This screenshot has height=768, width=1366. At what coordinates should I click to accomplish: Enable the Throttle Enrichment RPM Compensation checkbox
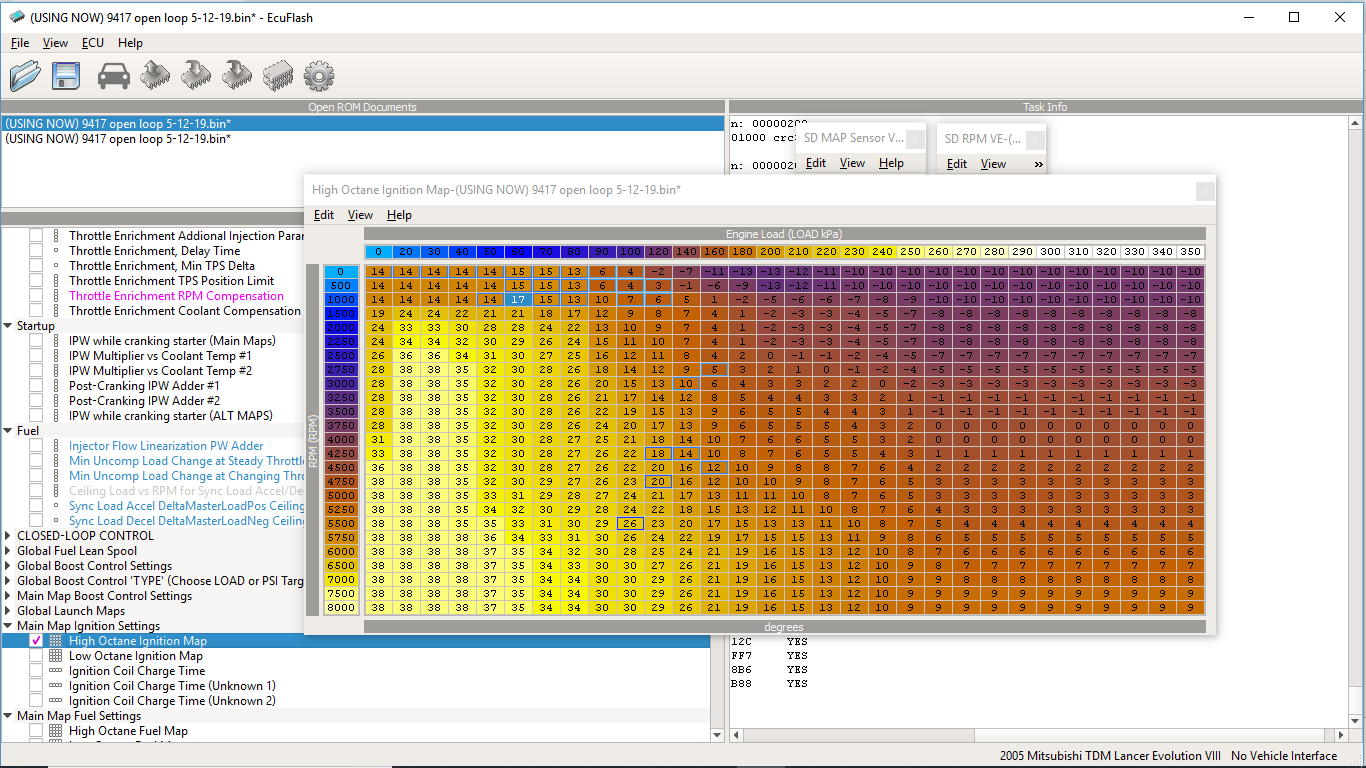(36, 296)
